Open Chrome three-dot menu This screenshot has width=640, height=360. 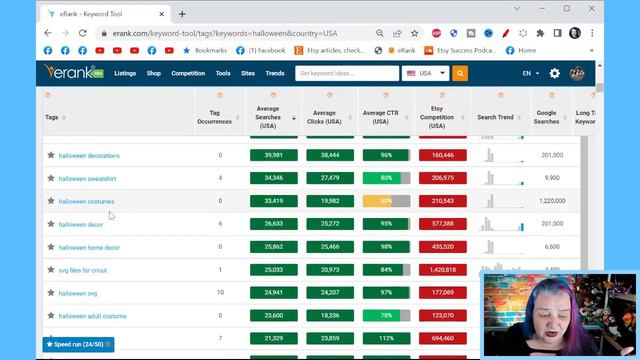click(592, 33)
